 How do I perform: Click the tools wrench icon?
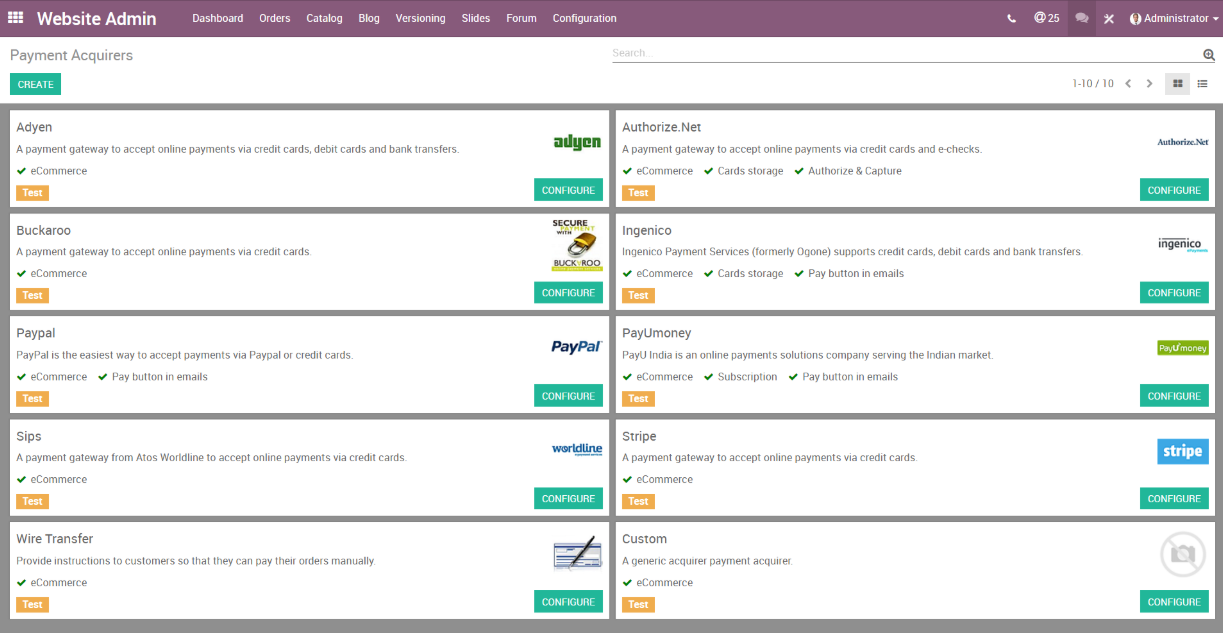(x=1109, y=17)
